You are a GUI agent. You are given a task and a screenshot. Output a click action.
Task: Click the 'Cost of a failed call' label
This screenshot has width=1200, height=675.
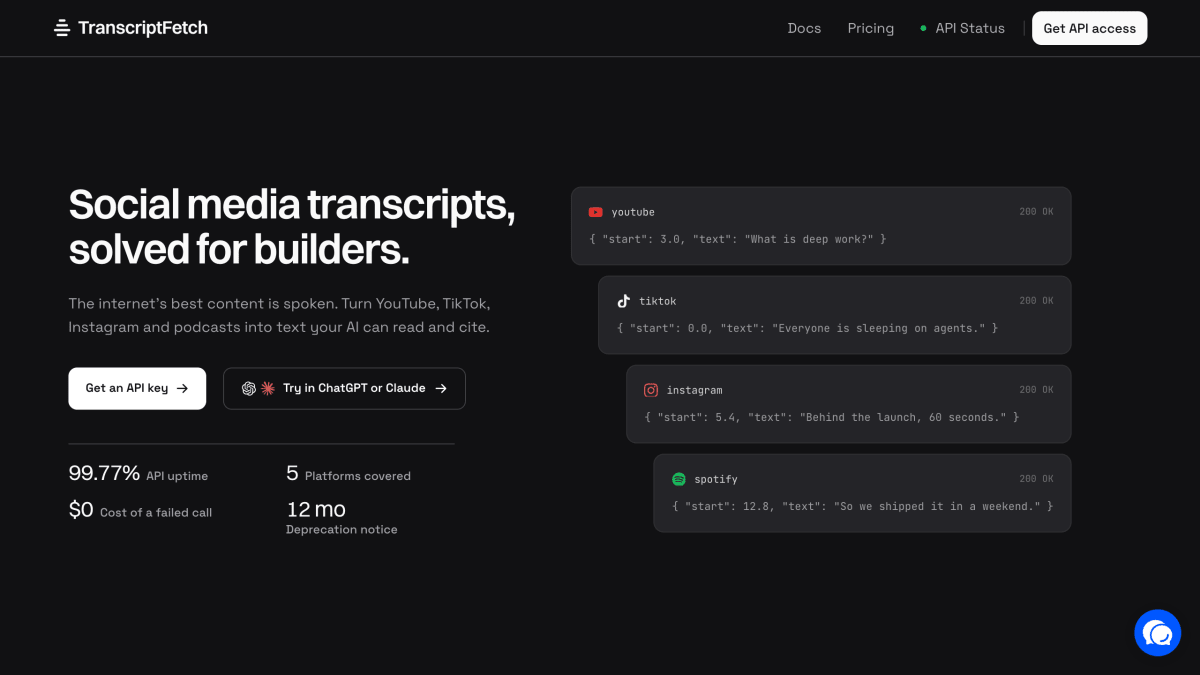[156, 513]
